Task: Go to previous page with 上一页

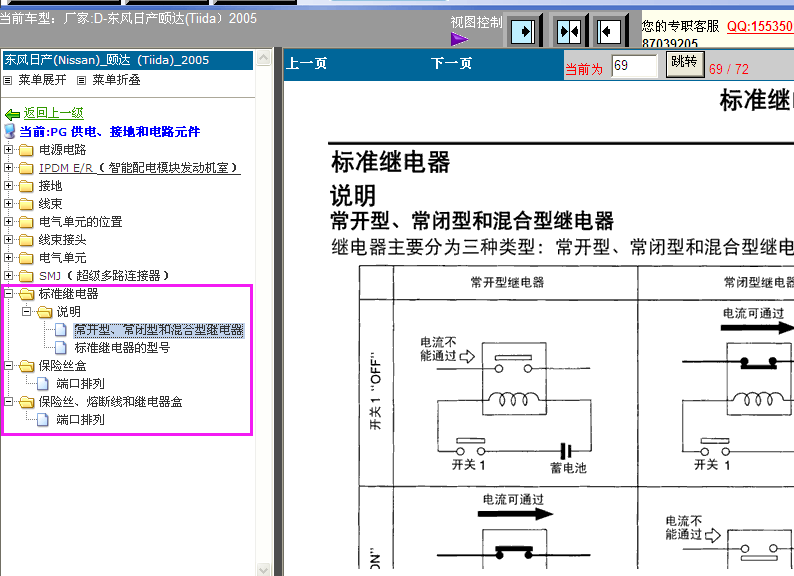Action: (306, 64)
